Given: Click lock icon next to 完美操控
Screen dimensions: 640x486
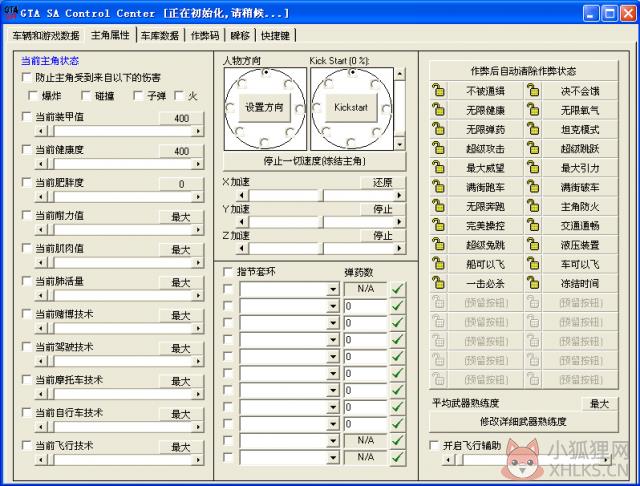Looking at the screenshot, I should pyautogui.click(x=439, y=225).
